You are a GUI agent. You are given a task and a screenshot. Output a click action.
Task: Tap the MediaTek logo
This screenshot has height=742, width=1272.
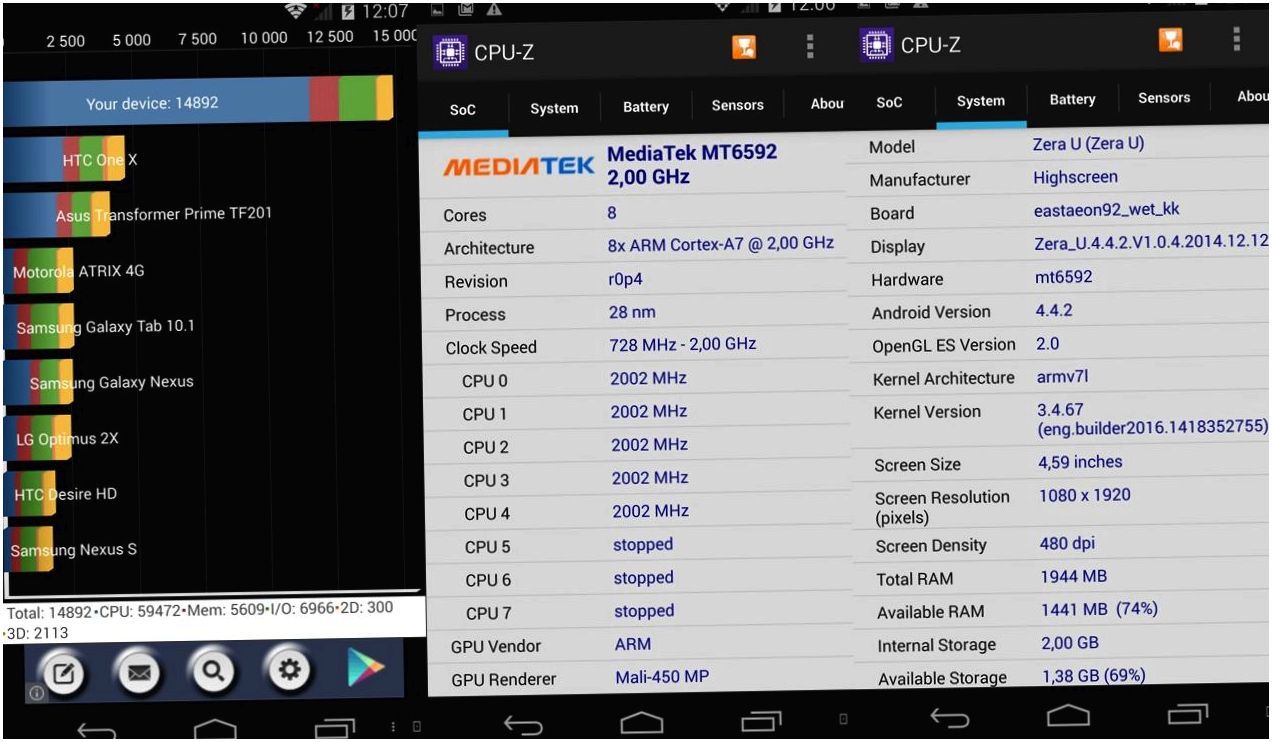(x=519, y=167)
